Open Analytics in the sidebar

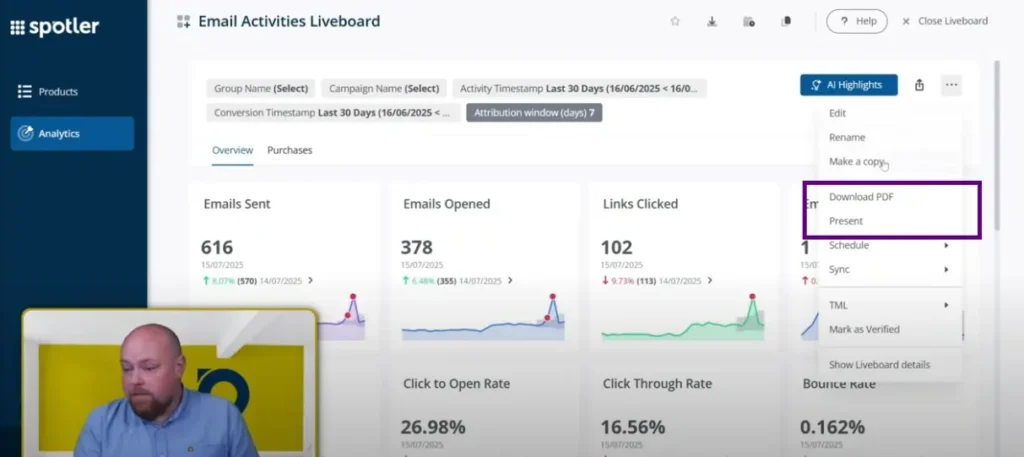pos(72,133)
